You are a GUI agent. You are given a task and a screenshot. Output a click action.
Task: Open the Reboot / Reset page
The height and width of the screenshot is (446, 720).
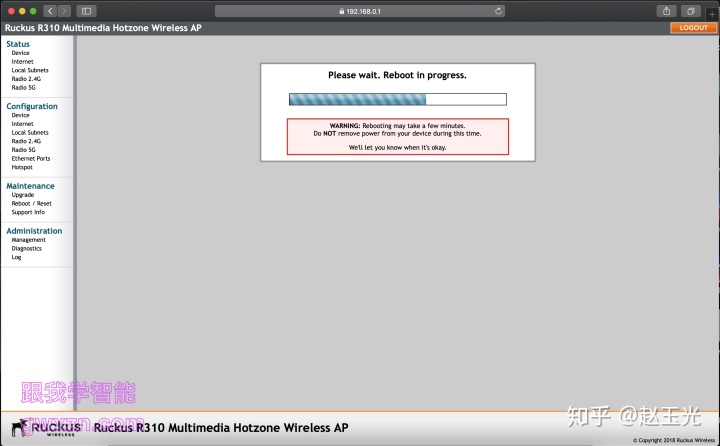click(31, 203)
